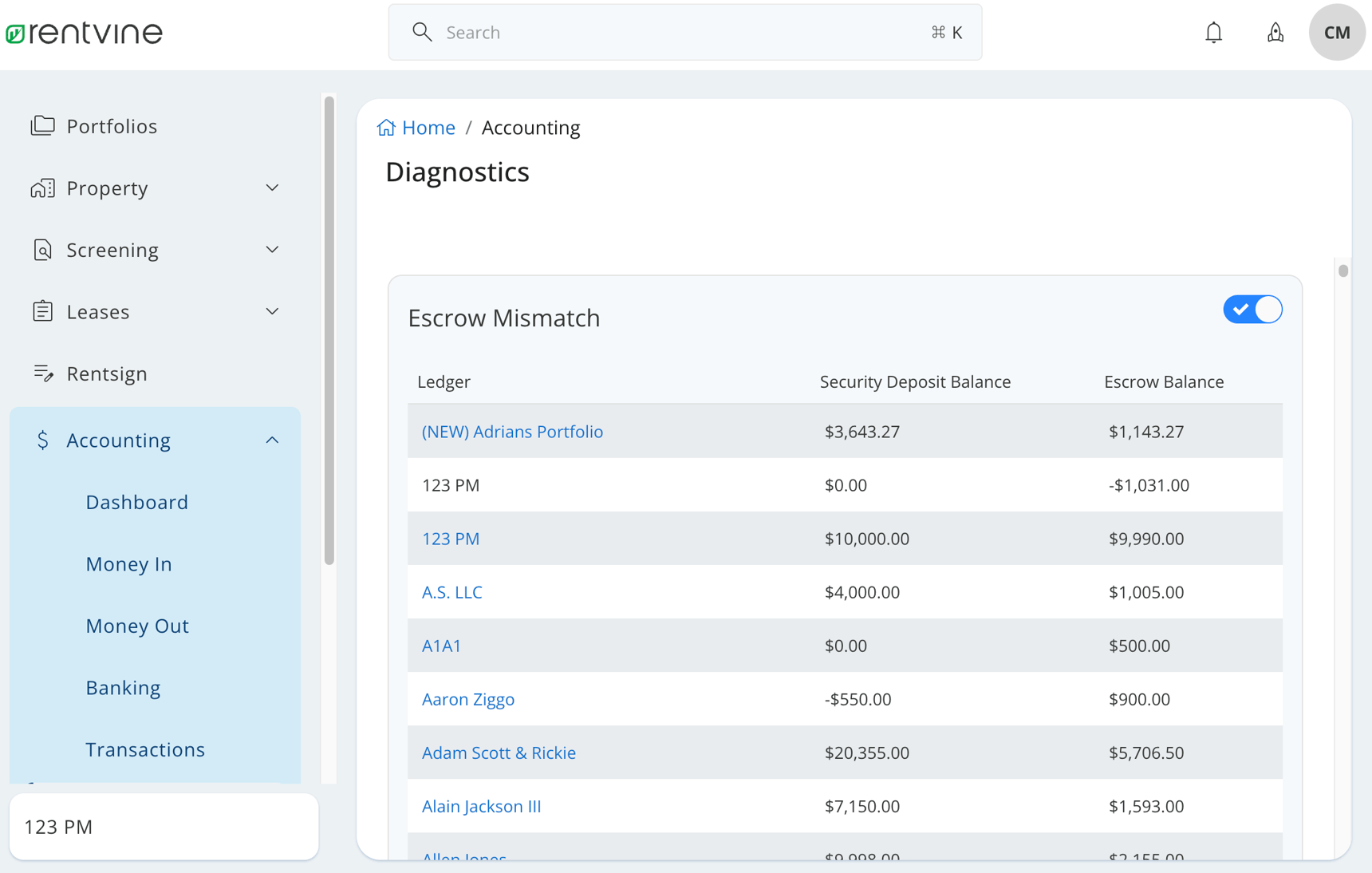Click the Rentvine logo
Image resolution: width=1372 pixels, height=873 pixels.
click(83, 32)
